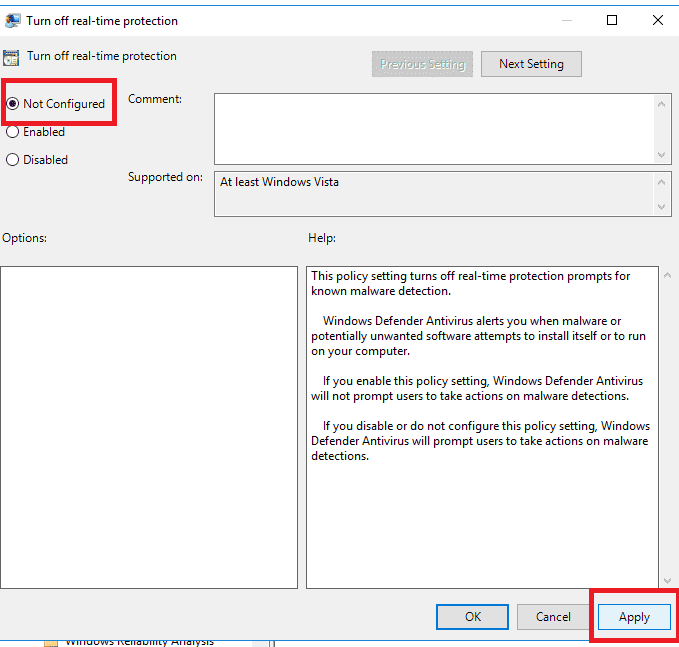This screenshot has width=679, height=647.
Task: Choose the Disabled radio option
Action: (x=13, y=160)
